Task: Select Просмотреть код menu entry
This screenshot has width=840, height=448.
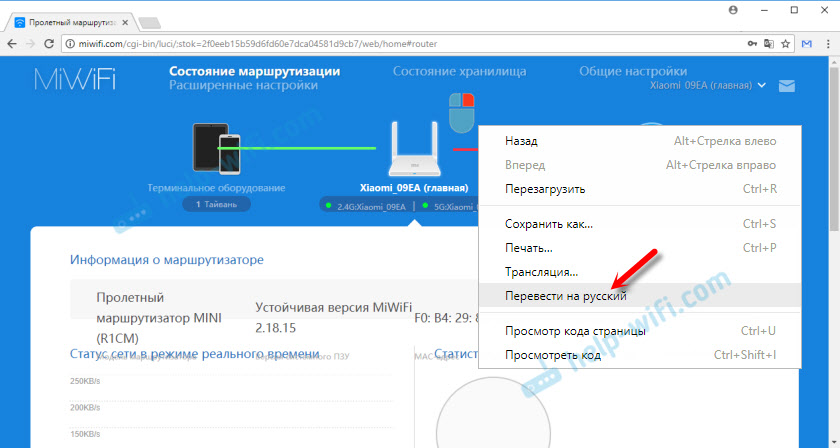Action: click(x=640, y=355)
